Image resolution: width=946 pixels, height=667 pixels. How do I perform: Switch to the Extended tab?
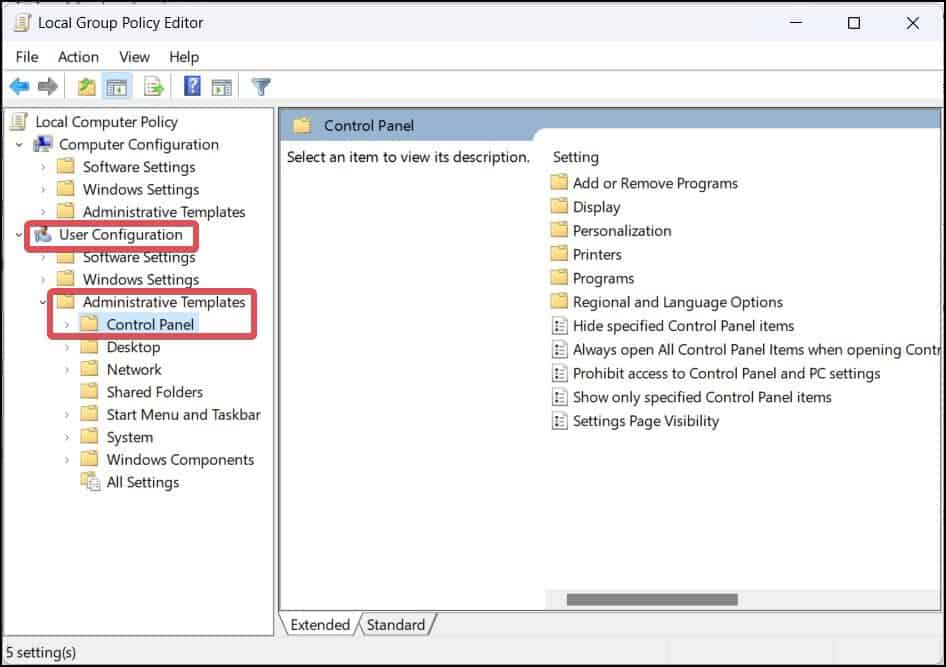(x=320, y=625)
